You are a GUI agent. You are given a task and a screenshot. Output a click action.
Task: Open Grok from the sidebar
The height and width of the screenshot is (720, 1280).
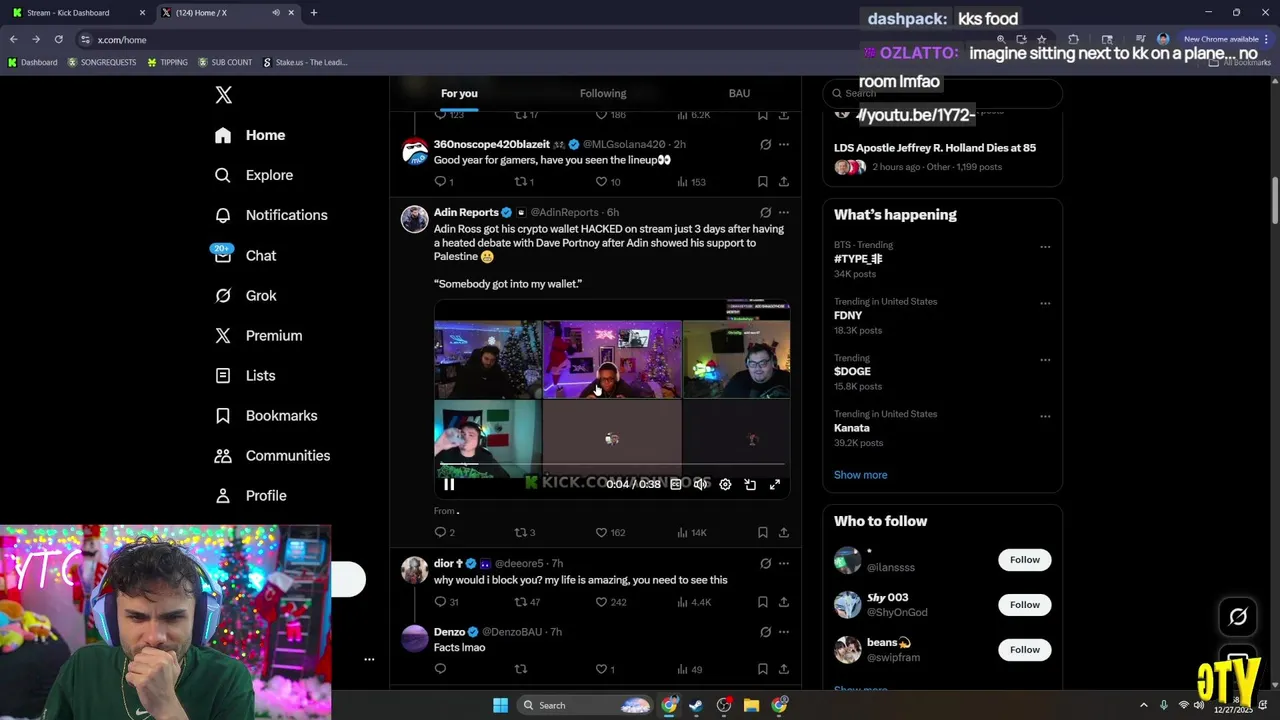coord(246,295)
